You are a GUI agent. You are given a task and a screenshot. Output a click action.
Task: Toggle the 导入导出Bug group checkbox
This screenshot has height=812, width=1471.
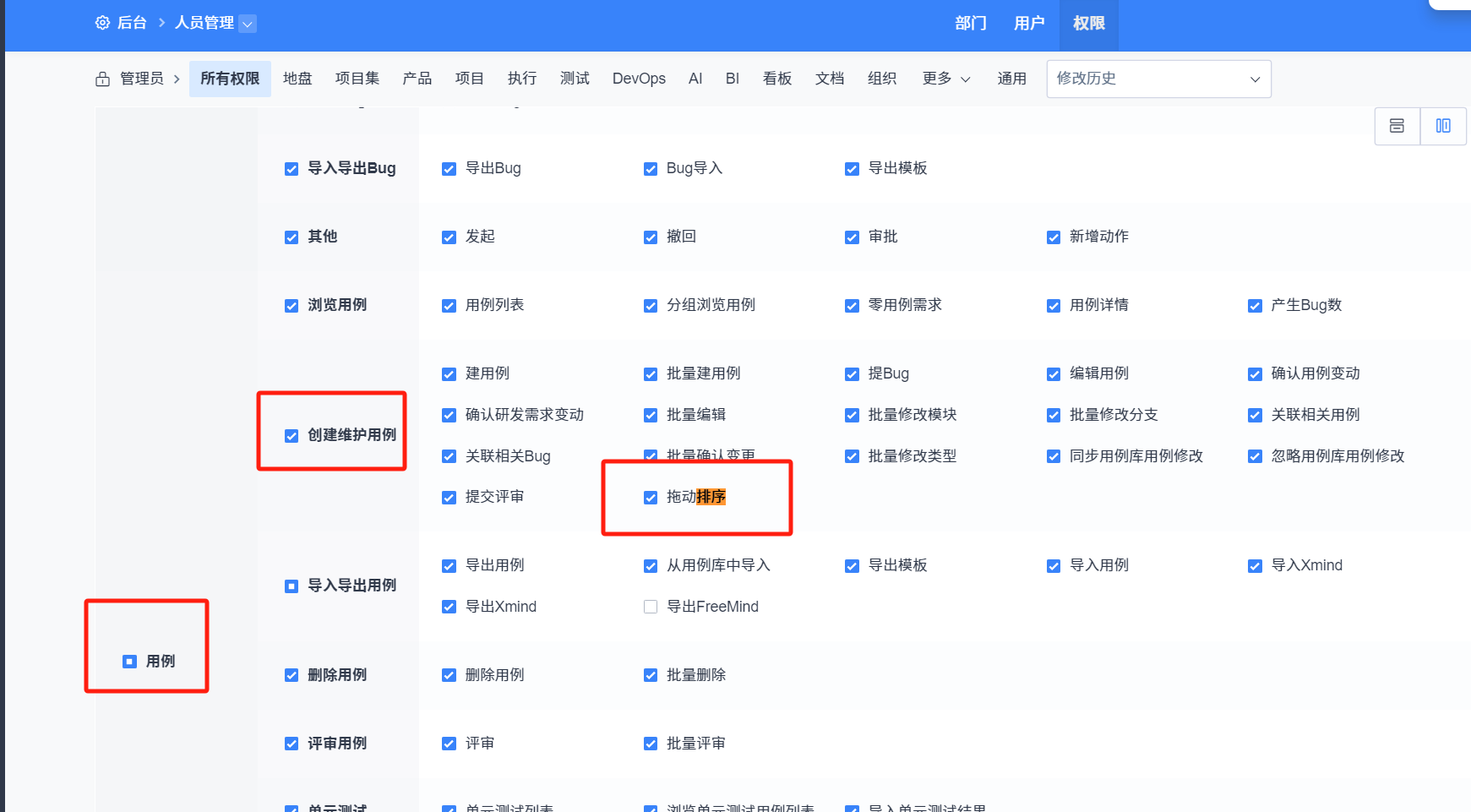(x=291, y=169)
